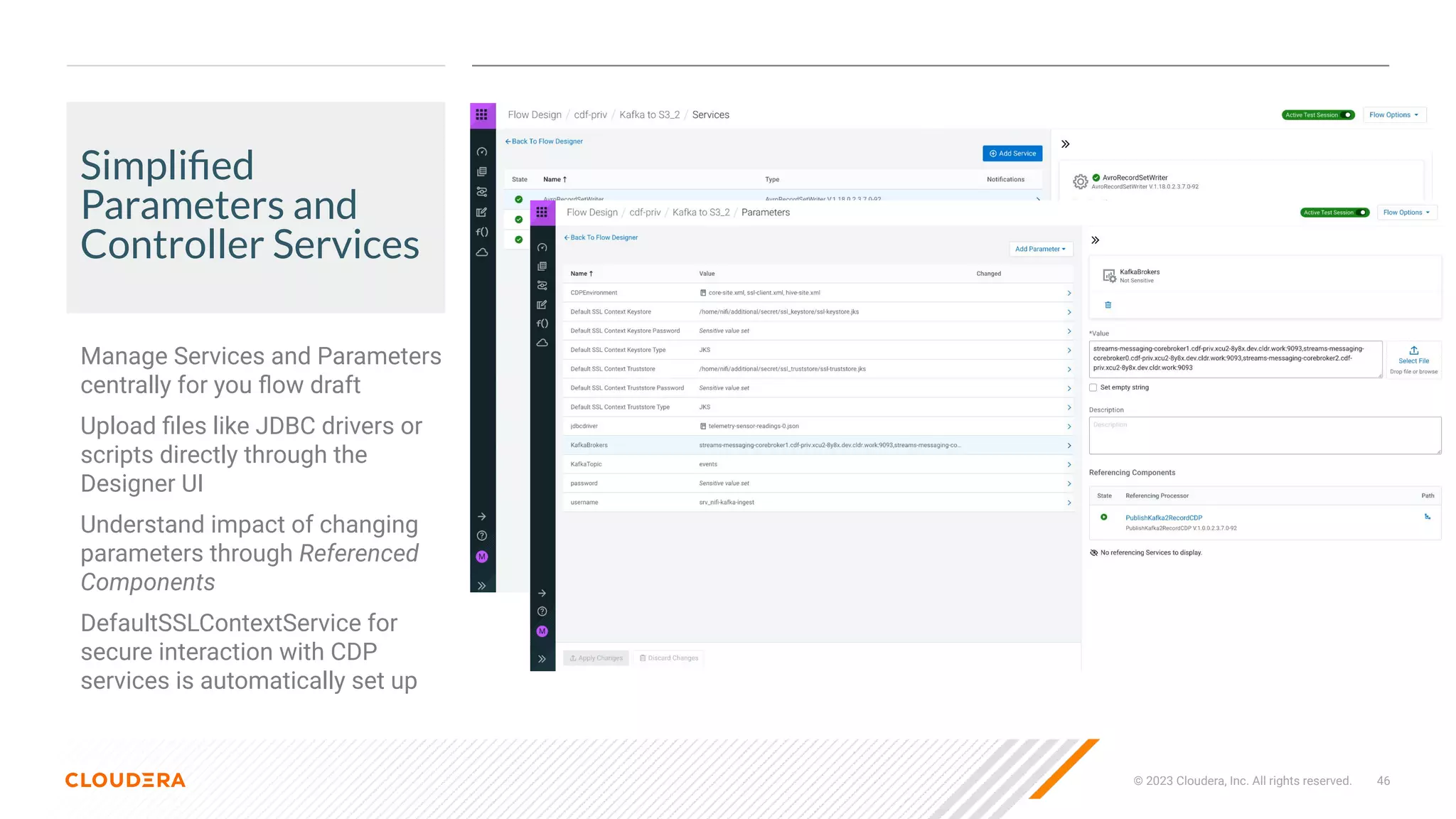1456x819 pixels.
Task: Click Flow Design breadcrumb in Parameters window
Action: point(592,213)
